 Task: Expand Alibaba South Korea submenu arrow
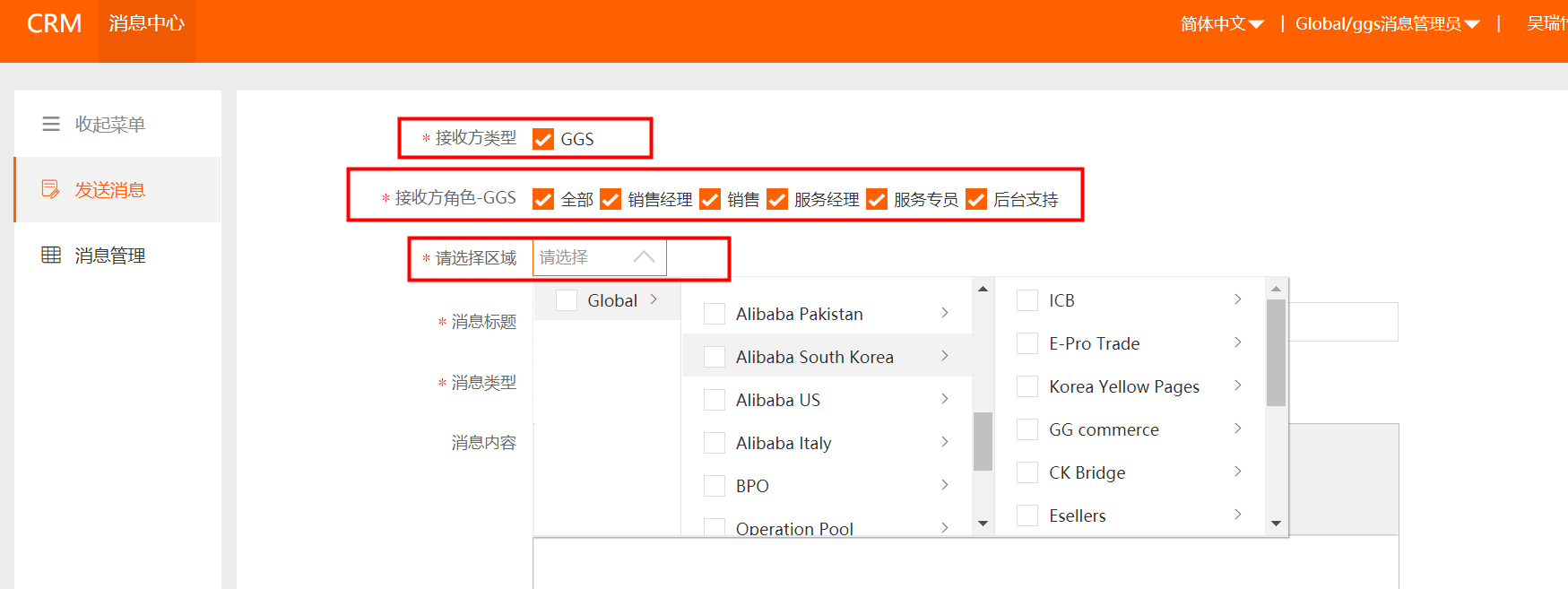pyautogui.click(x=945, y=356)
